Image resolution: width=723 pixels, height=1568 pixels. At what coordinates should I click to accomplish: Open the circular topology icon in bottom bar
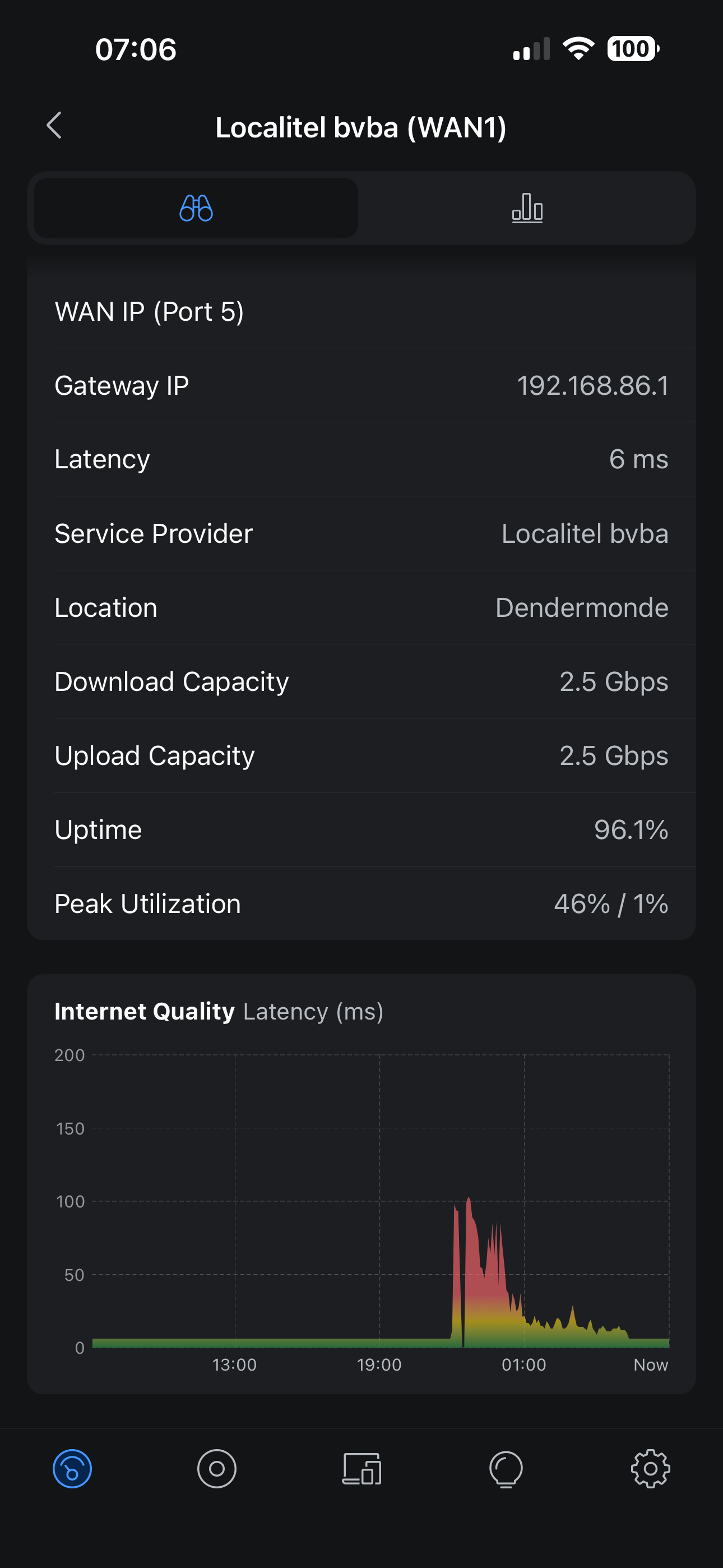(x=217, y=1469)
